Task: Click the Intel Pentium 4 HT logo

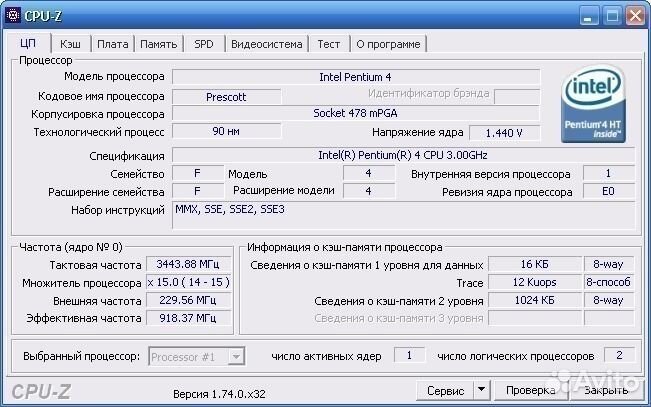Action: [x=593, y=103]
